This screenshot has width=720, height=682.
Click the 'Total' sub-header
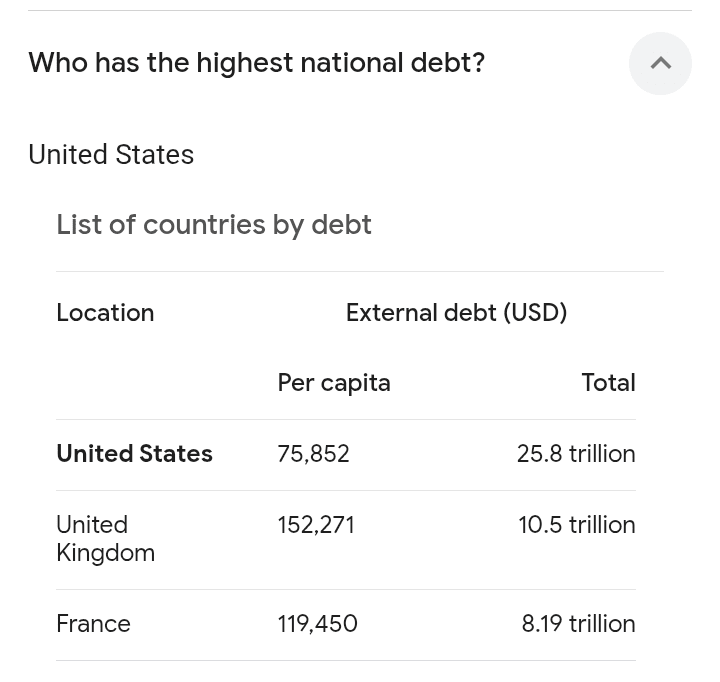point(608,383)
